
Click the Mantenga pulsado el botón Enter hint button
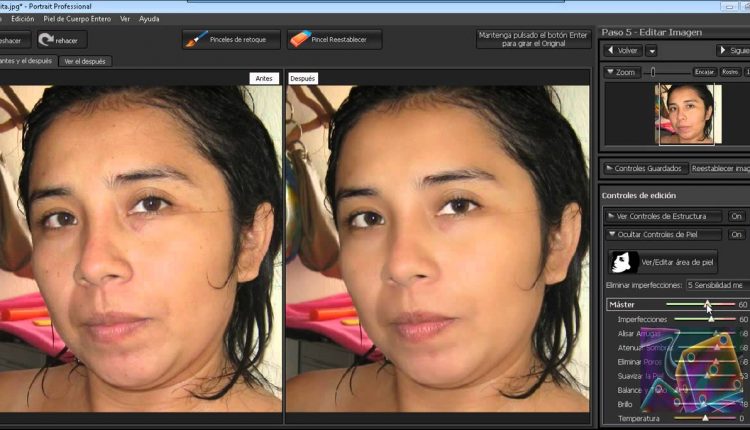tap(533, 39)
